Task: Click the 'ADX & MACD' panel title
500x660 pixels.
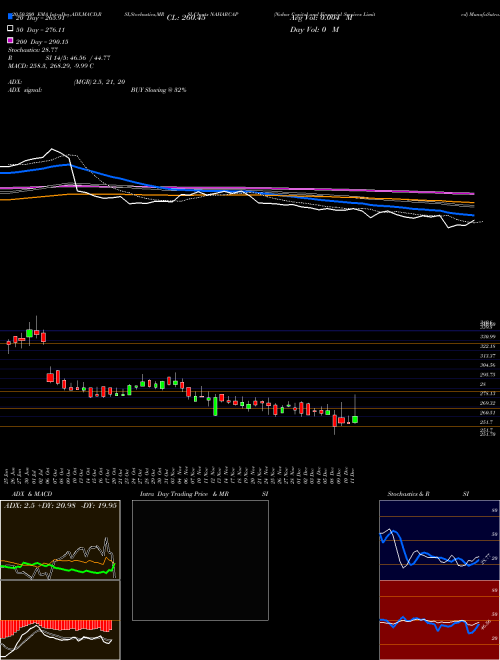Action: click(32, 494)
